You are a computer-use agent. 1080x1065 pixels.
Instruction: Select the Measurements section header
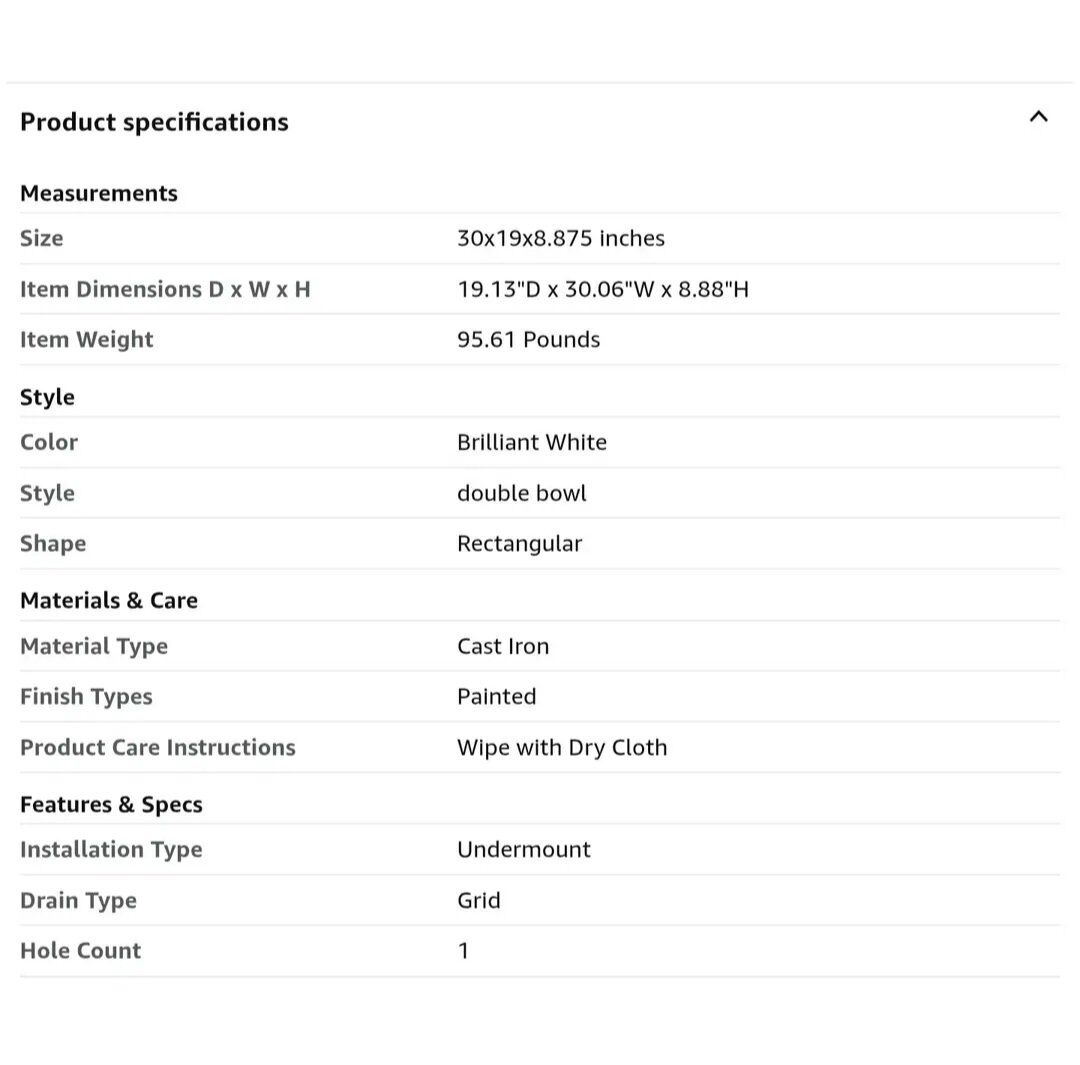pyautogui.click(x=99, y=193)
